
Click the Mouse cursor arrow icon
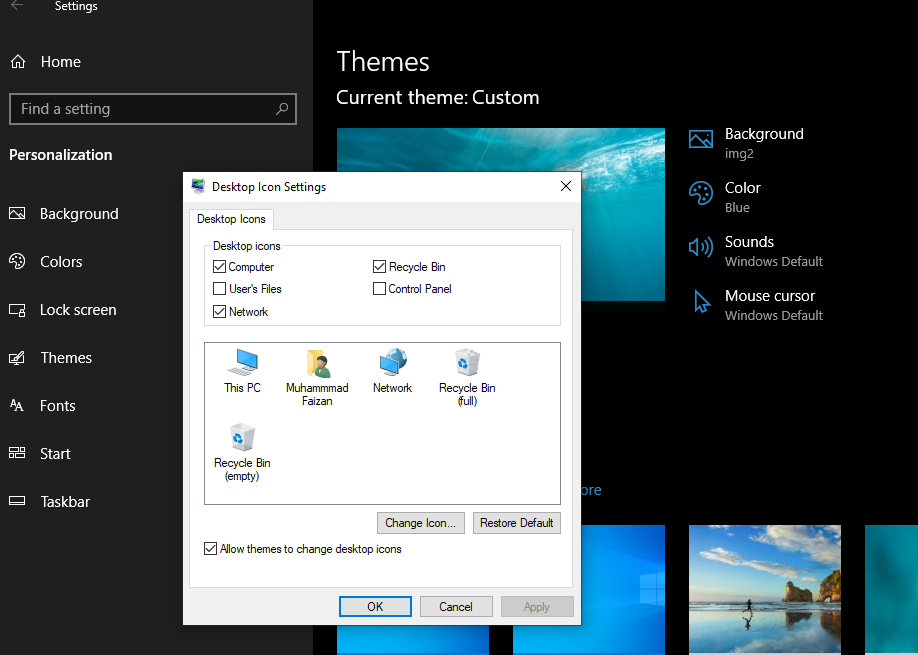(x=701, y=301)
